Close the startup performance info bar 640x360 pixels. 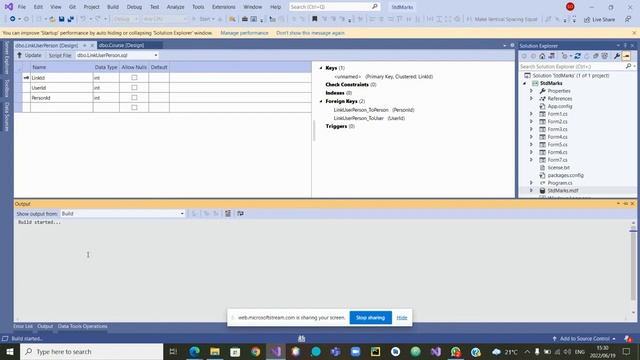click(634, 33)
